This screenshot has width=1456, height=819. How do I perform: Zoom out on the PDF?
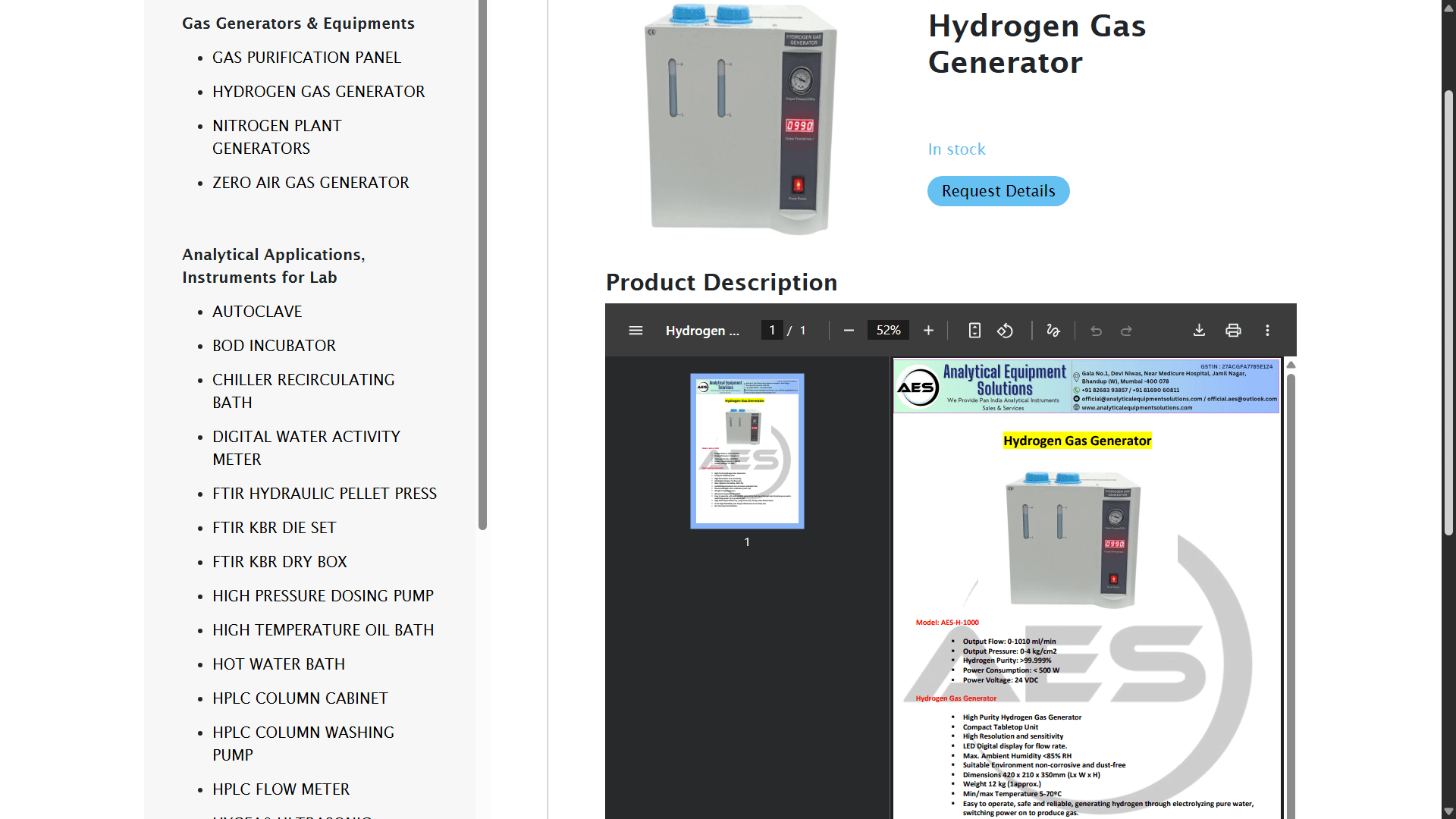(x=849, y=330)
